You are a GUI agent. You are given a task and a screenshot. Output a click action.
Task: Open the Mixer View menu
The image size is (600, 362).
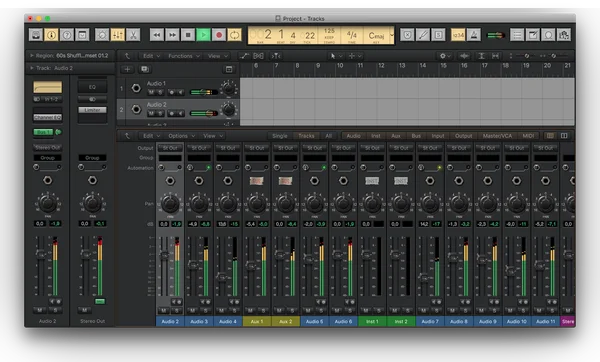pos(212,136)
